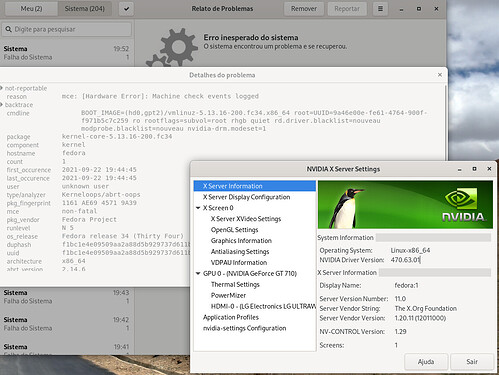Open X Server XVideo Settings
The height and width of the screenshot is (375, 499).
point(246,219)
